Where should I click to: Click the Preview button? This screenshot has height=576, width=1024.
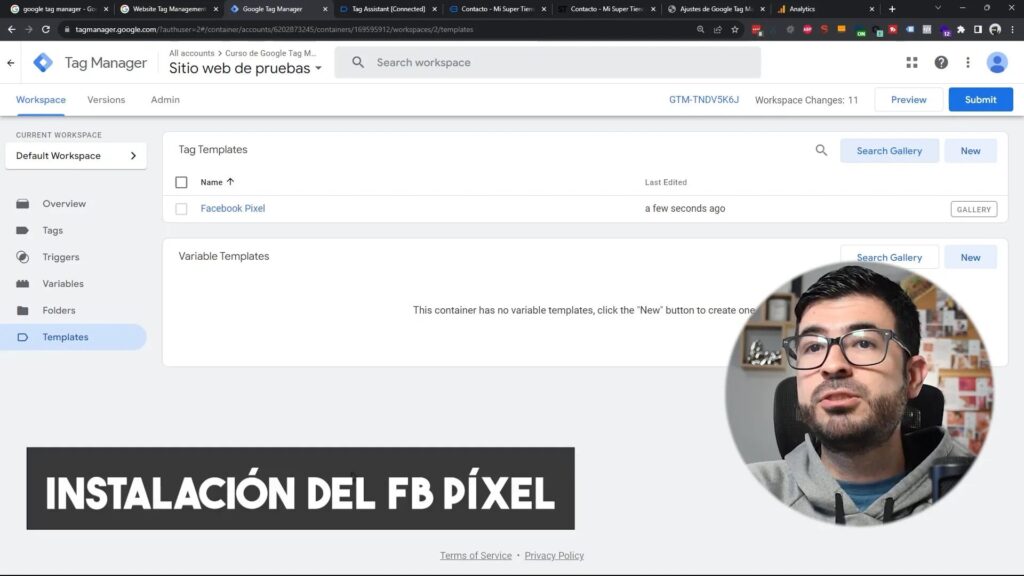click(908, 100)
